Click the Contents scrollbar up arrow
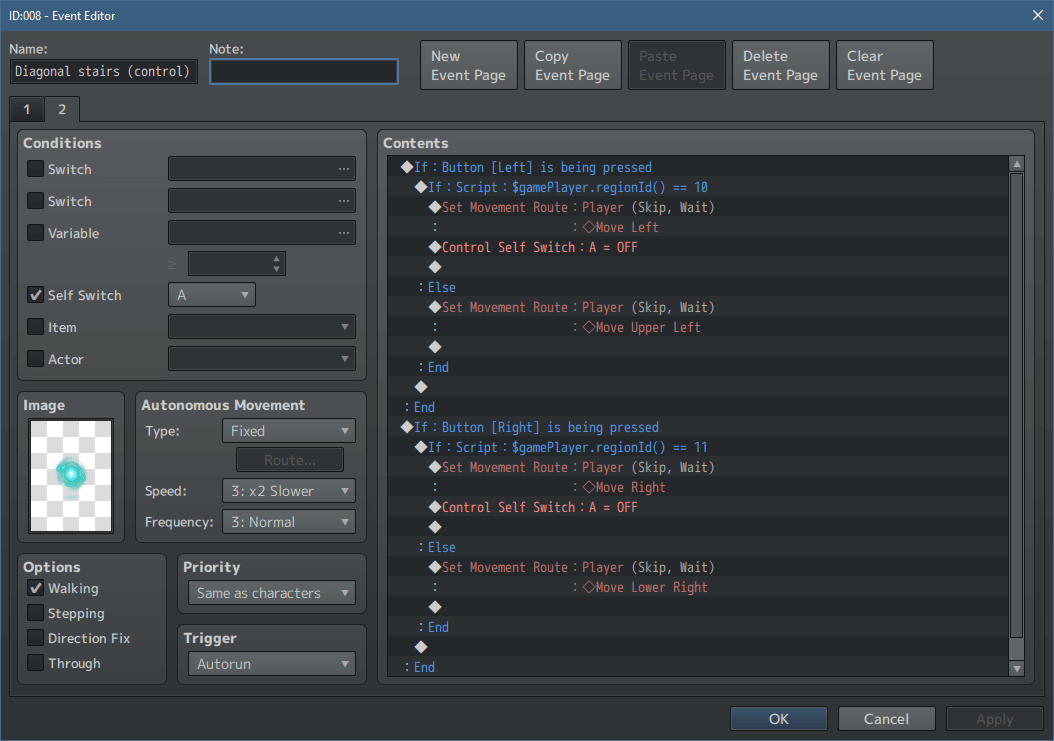This screenshot has height=741, width=1054. pyautogui.click(x=1017, y=163)
